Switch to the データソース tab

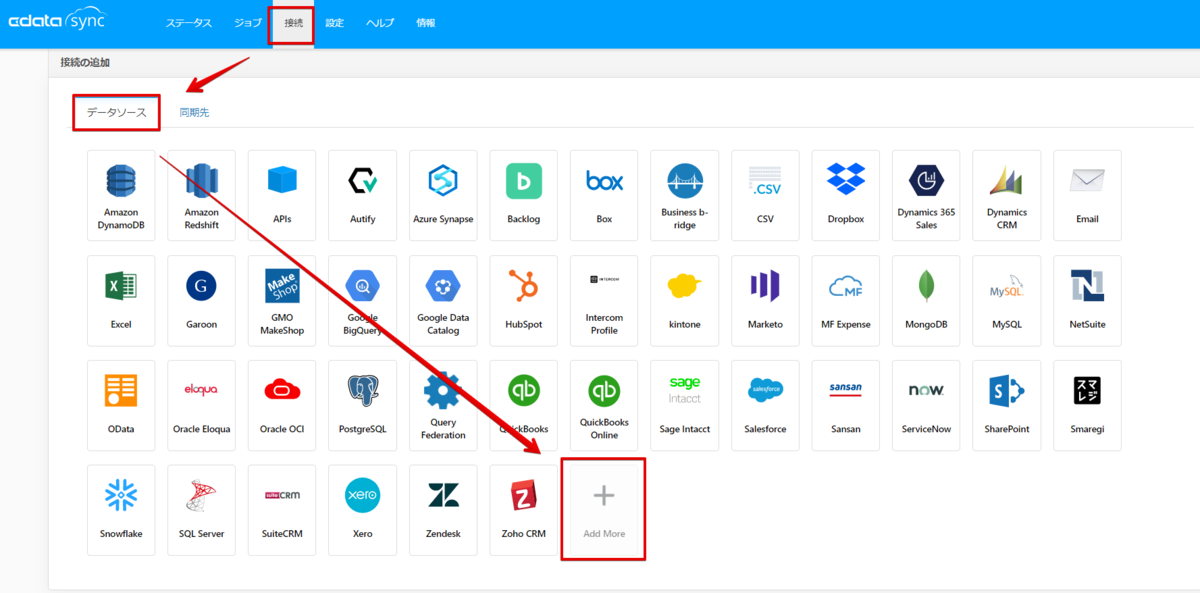click(117, 113)
